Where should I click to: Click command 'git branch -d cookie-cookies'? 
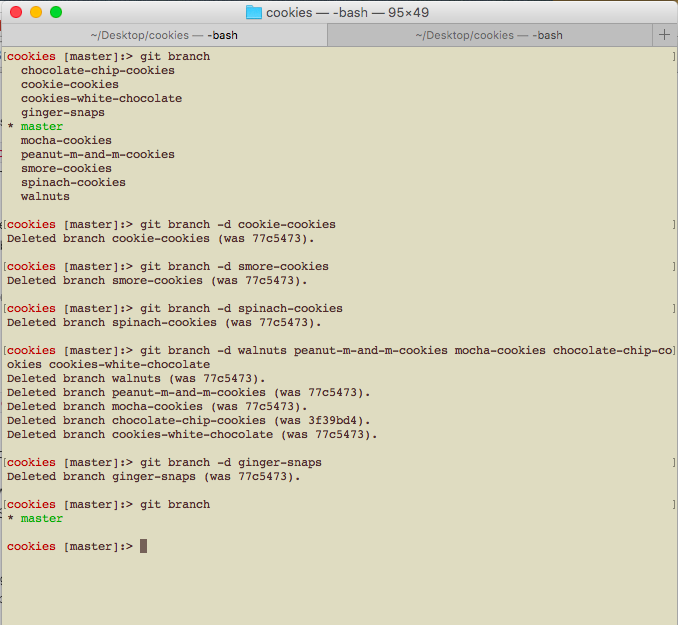click(x=238, y=224)
